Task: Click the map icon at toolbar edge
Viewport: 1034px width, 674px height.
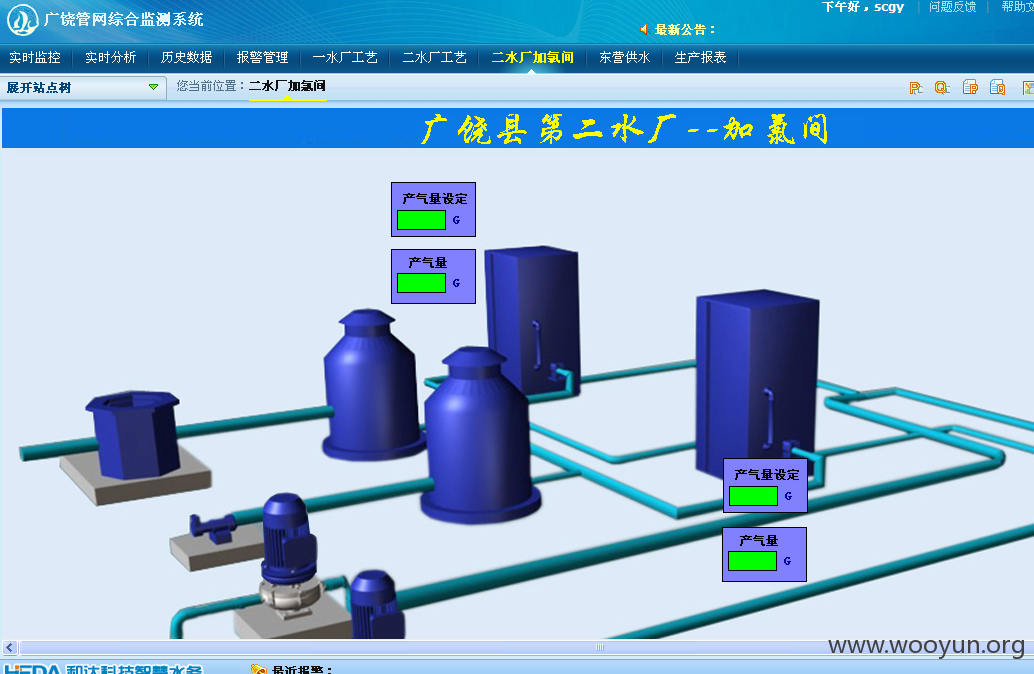Action: click(1028, 88)
